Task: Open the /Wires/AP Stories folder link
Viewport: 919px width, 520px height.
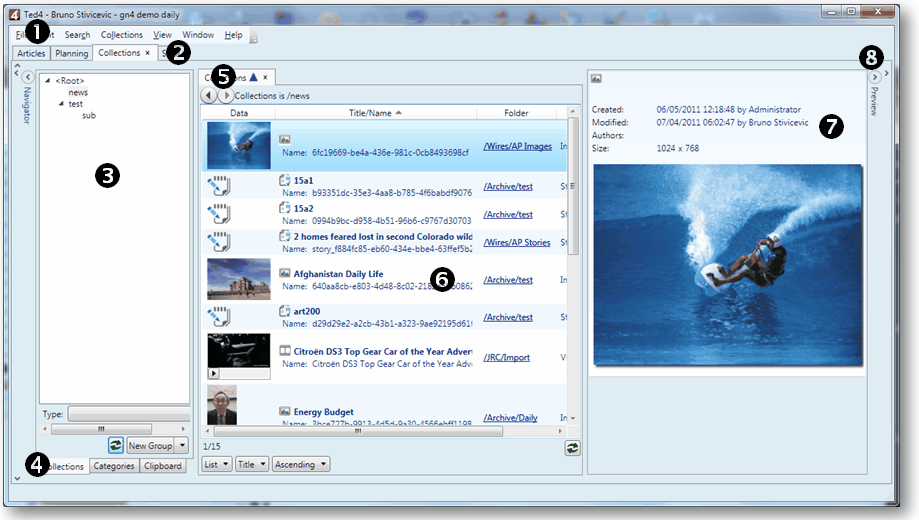Action: tap(517, 242)
